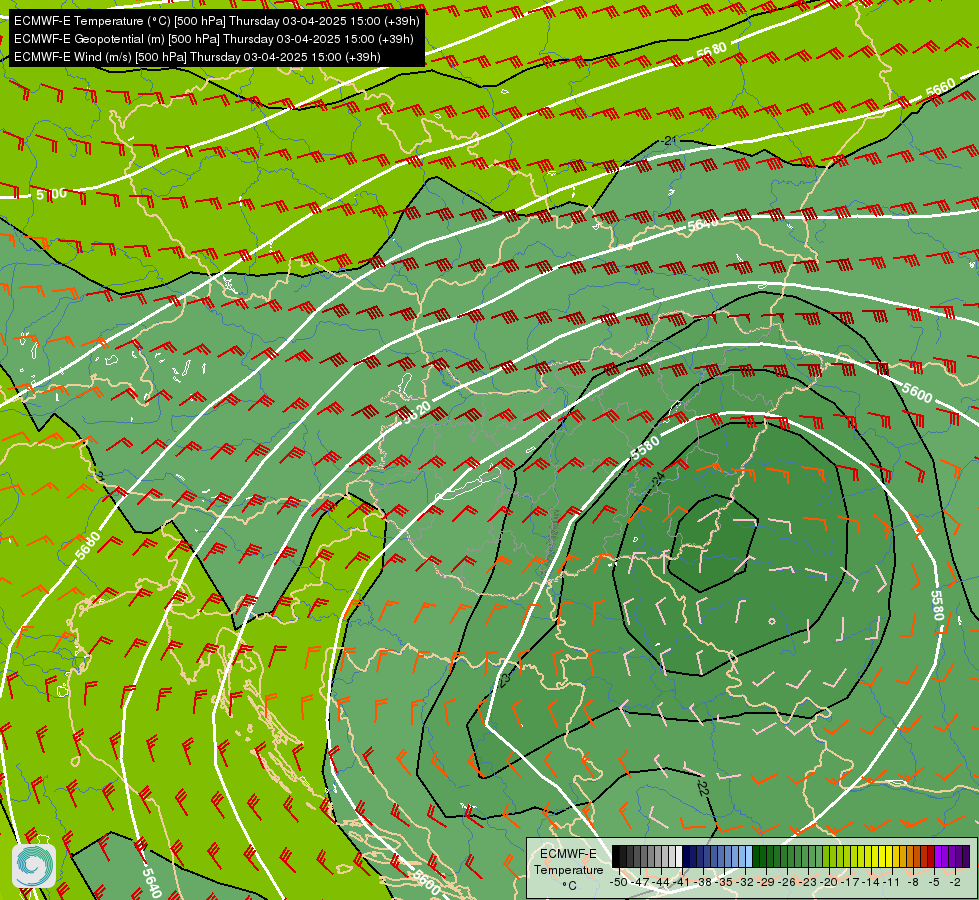The image size is (979, 900).
Task: Click the -22 isotherm label on the map
Action: [x=702, y=788]
